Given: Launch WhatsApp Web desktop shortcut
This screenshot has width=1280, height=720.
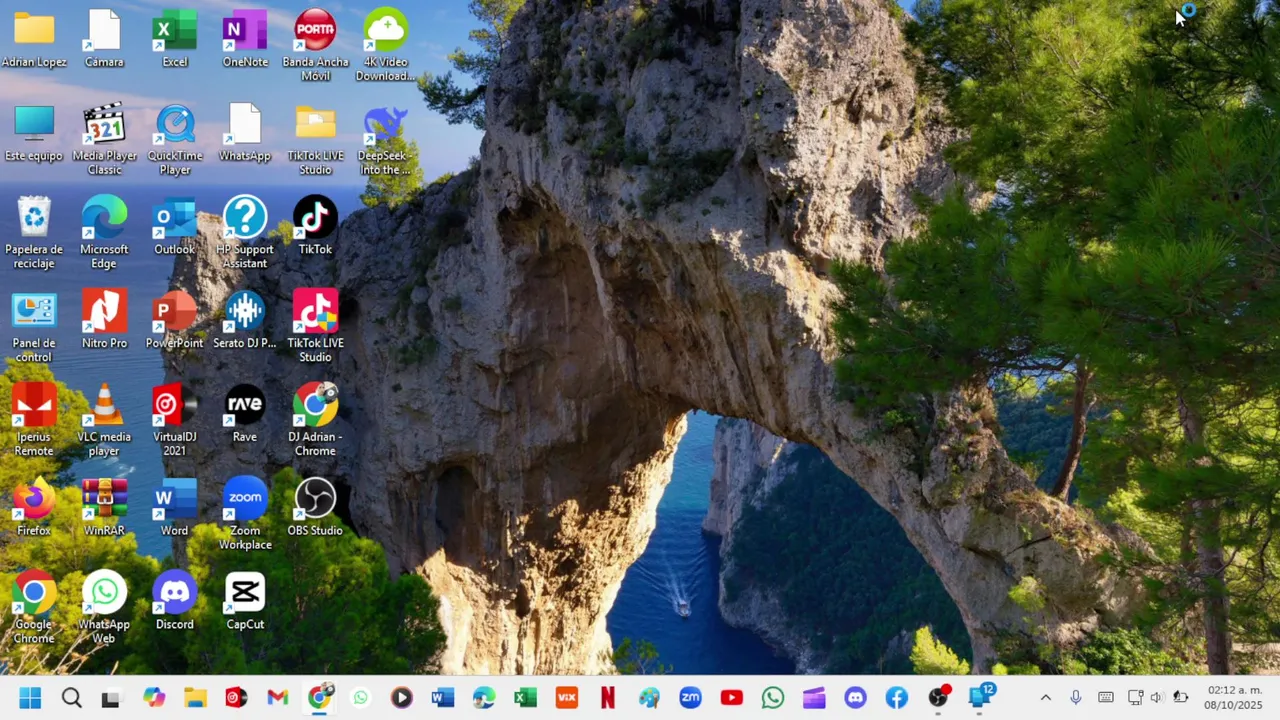Looking at the screenshot, I should click(x=104, y=607).
